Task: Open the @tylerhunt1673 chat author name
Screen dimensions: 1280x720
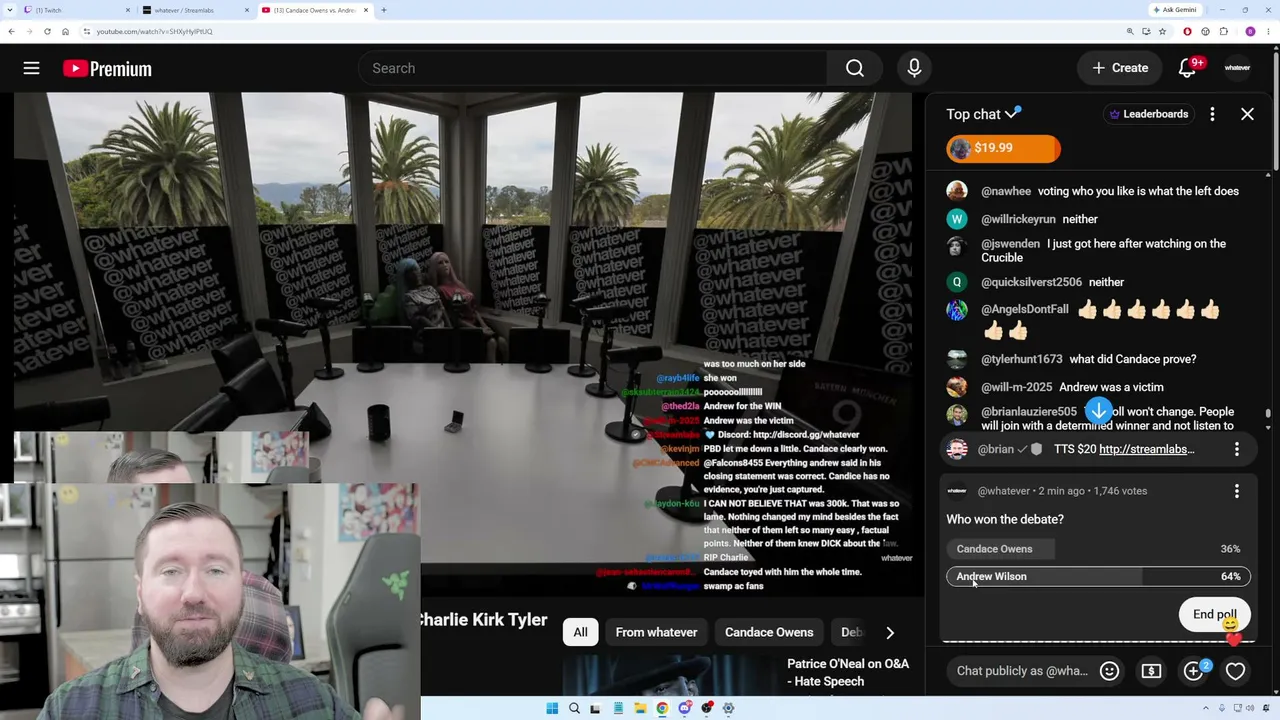Action: tap(1022, 359)
